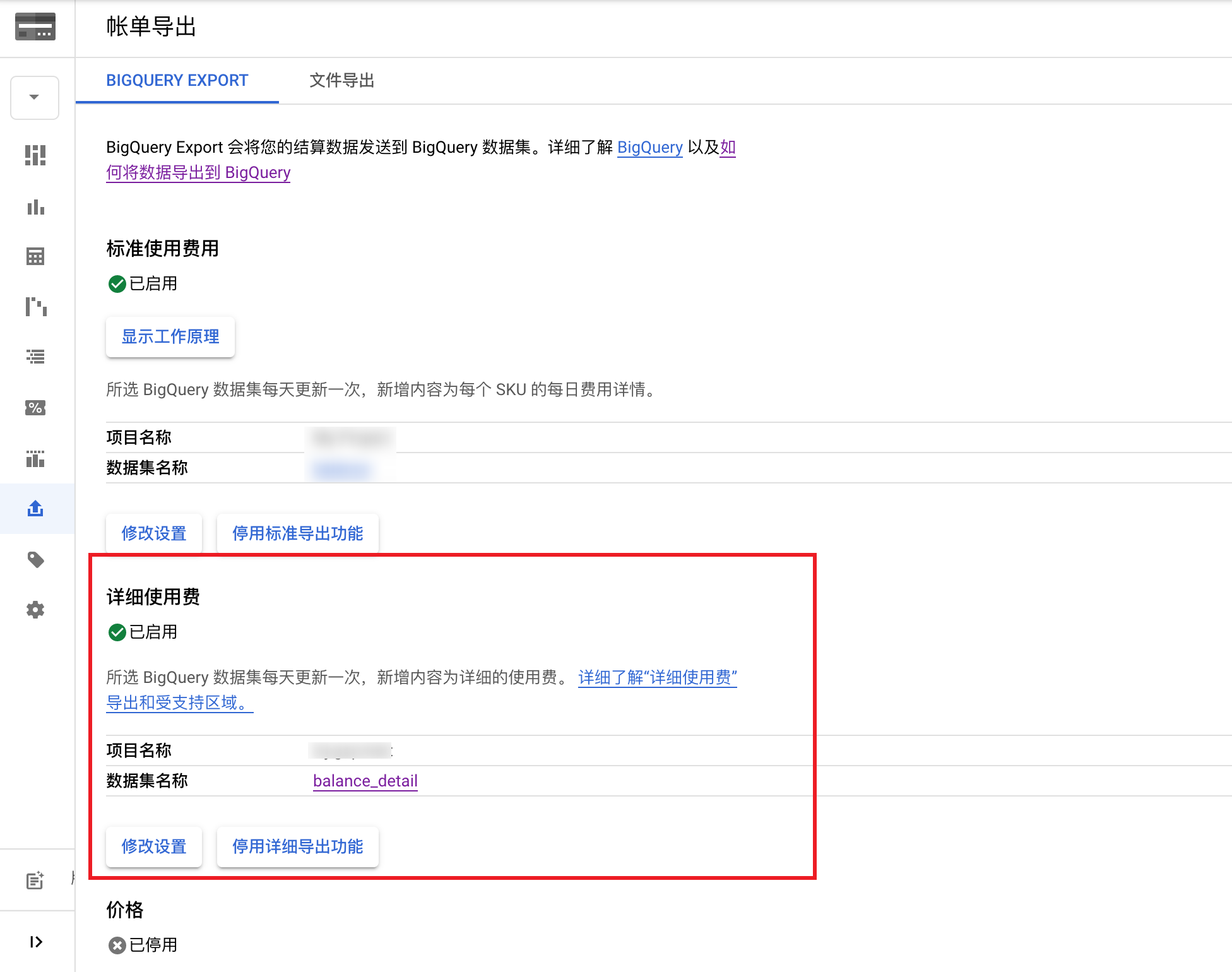Switch to the 文件导出 tab

click(341, 81)
